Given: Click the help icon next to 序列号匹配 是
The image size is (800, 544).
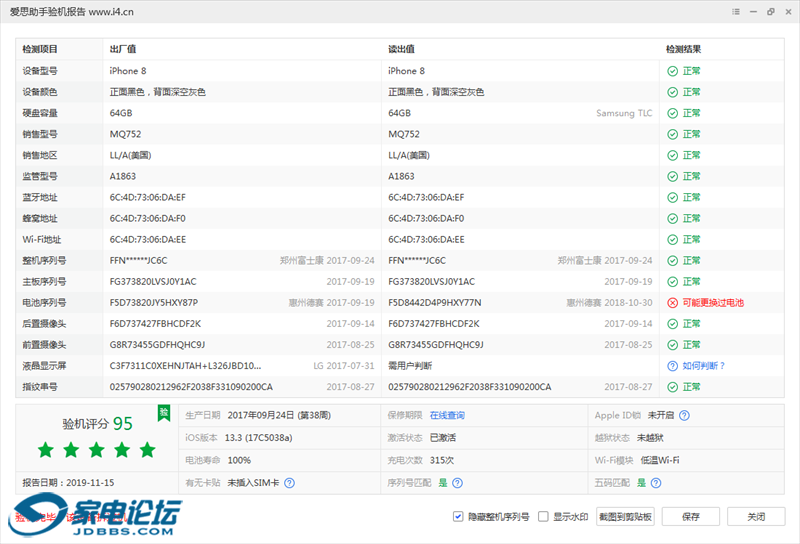Looking at the screenshot, I should (x=457, y=483).
